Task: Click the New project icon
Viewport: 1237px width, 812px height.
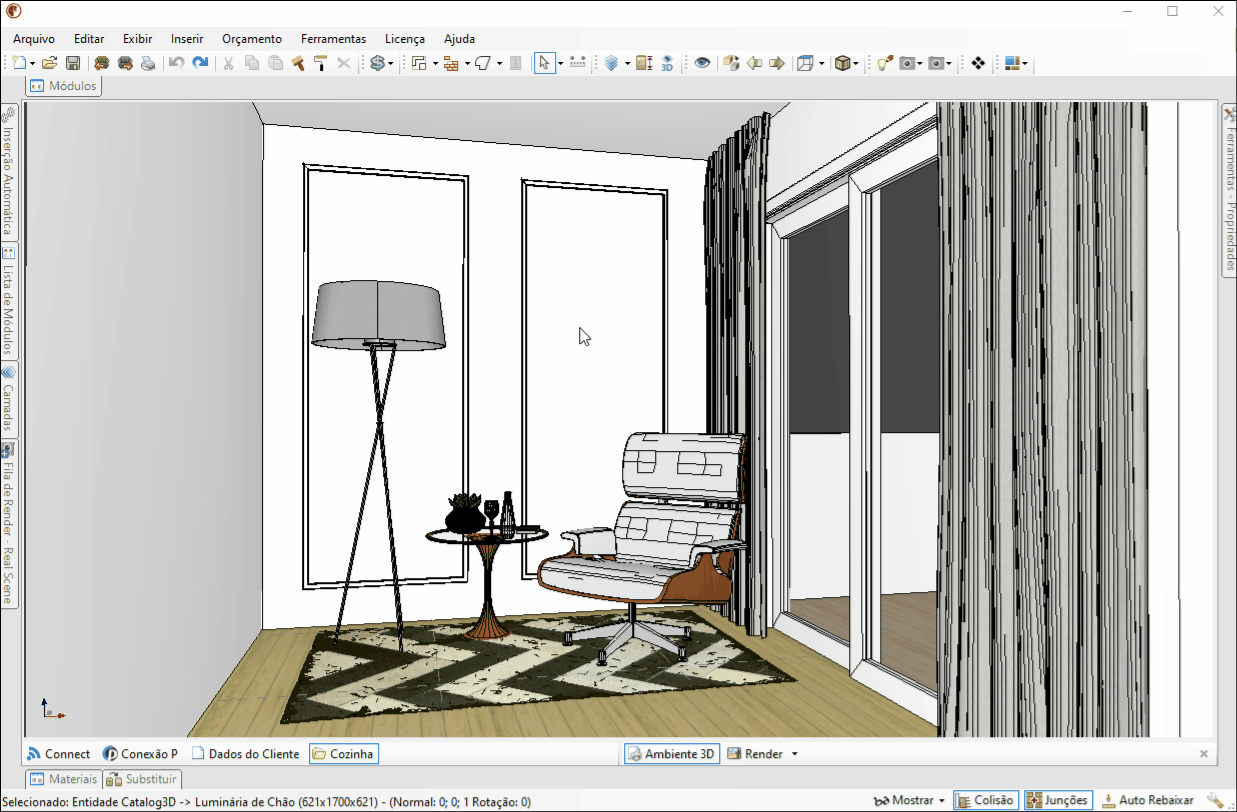Action: pos(19,63)
